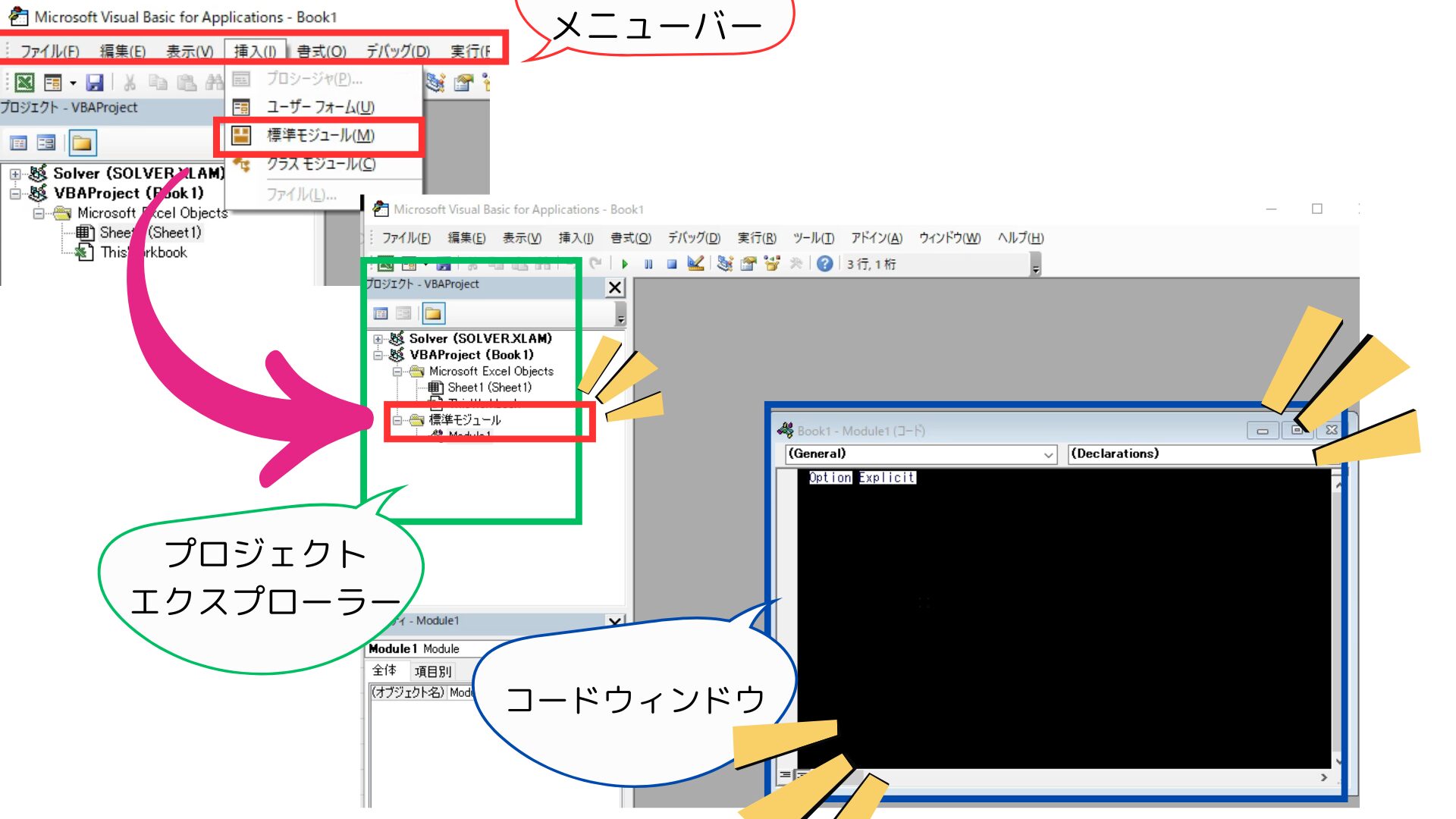Close the Module1 properties pane

pyautogui.click(x=615, y=621)
